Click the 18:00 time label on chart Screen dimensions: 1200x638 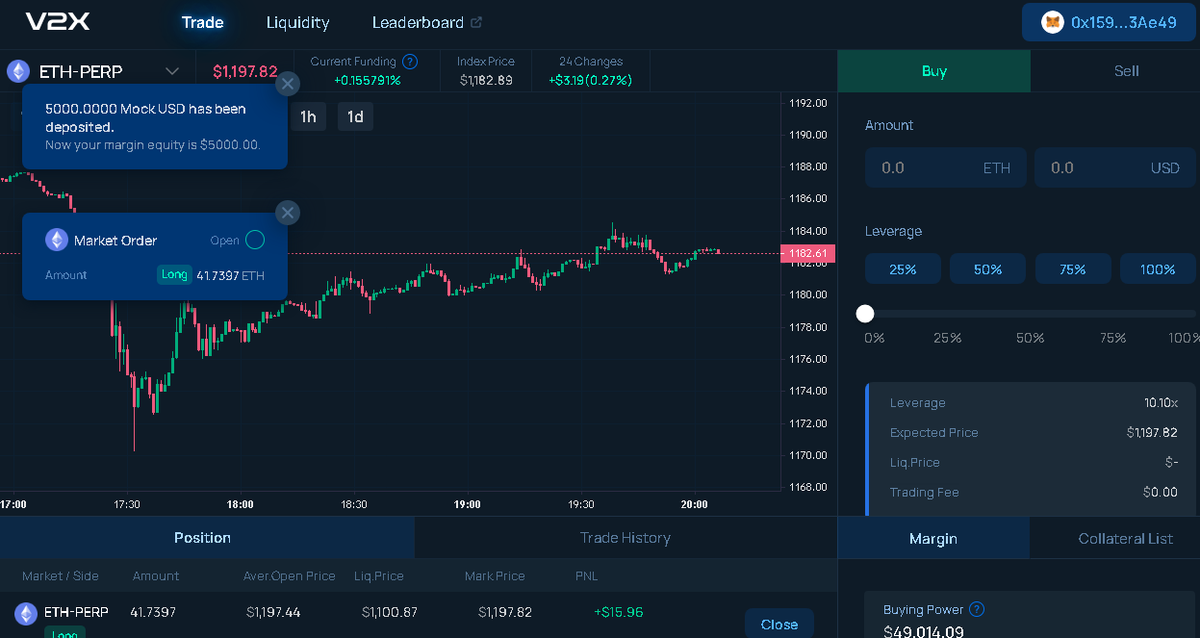240,504
